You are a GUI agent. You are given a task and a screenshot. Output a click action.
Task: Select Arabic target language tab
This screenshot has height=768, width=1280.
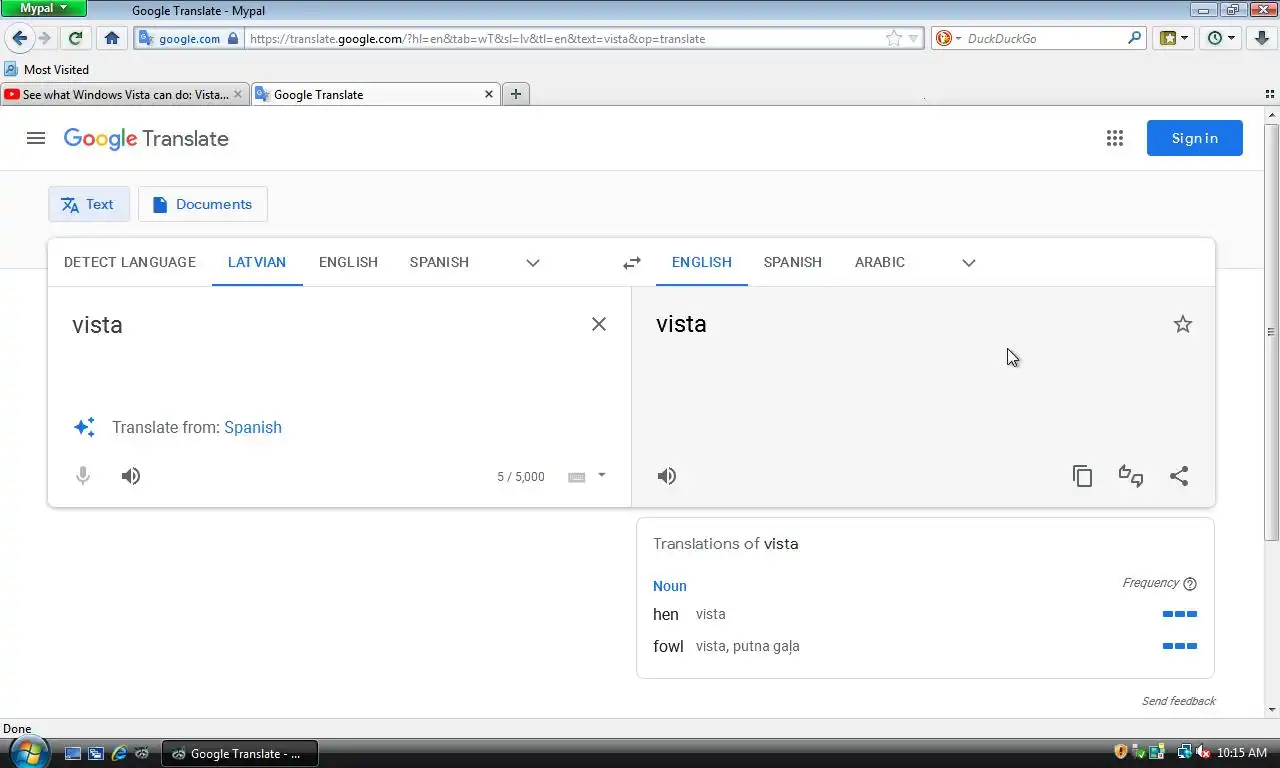click(880, 262)
